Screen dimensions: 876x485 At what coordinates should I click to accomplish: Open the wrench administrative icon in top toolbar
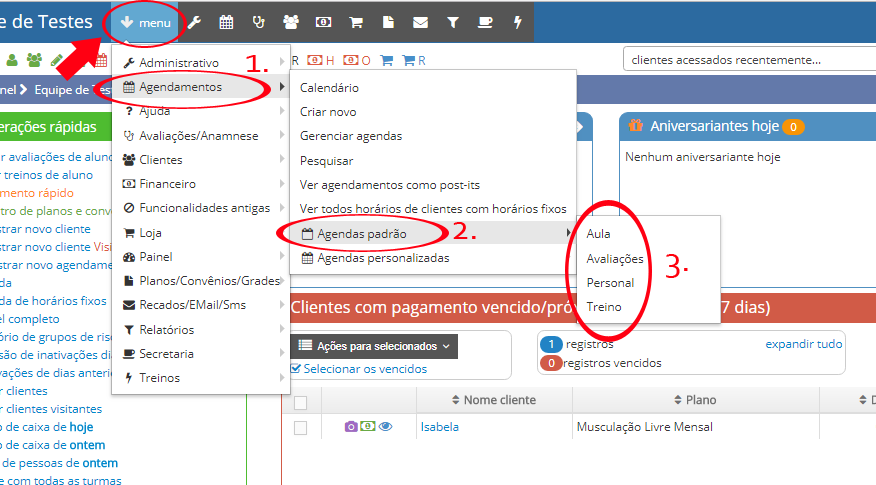pyautogui.click(x=195, y=22)
